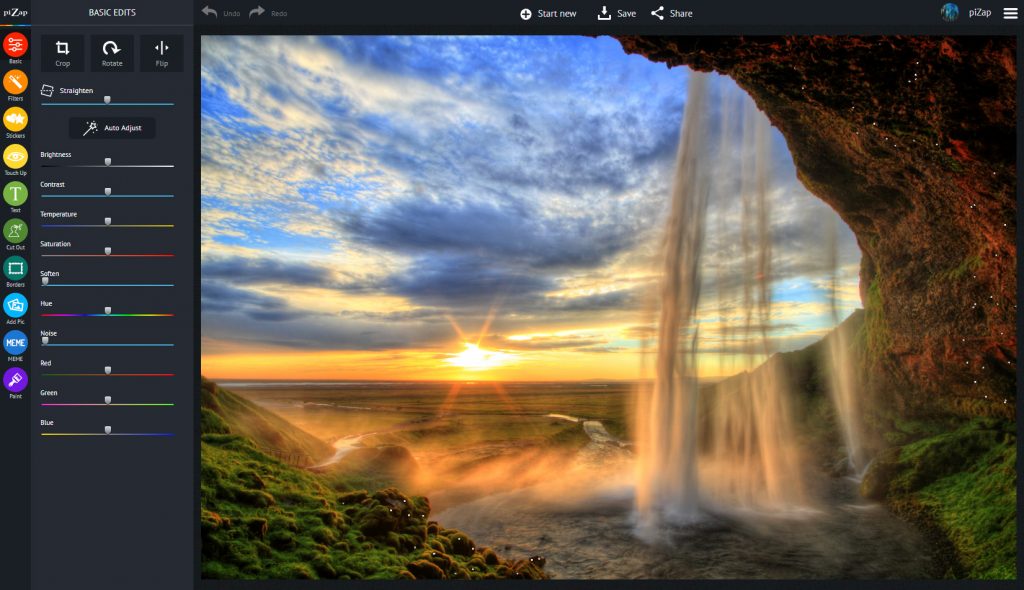Click the Redo arrow

pos(257,12)
